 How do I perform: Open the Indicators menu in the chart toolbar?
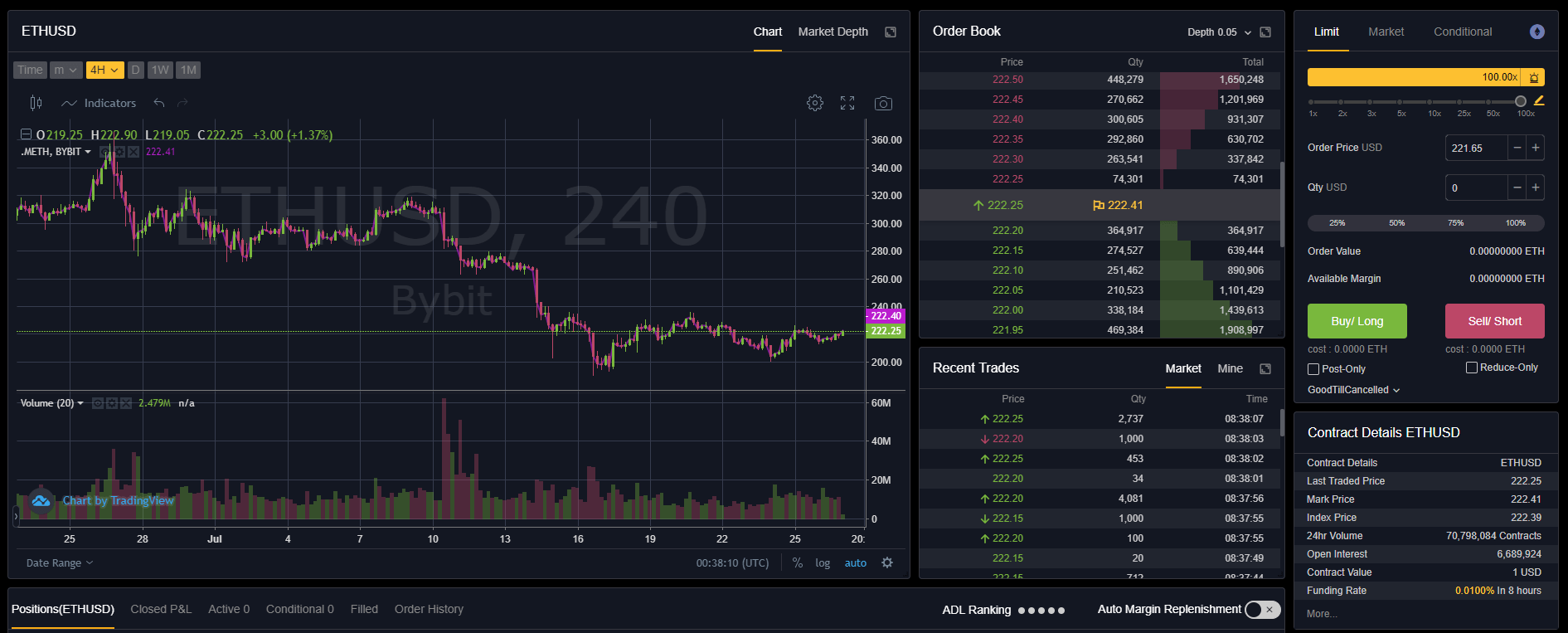pyautogui.click(x=99, y=103)
